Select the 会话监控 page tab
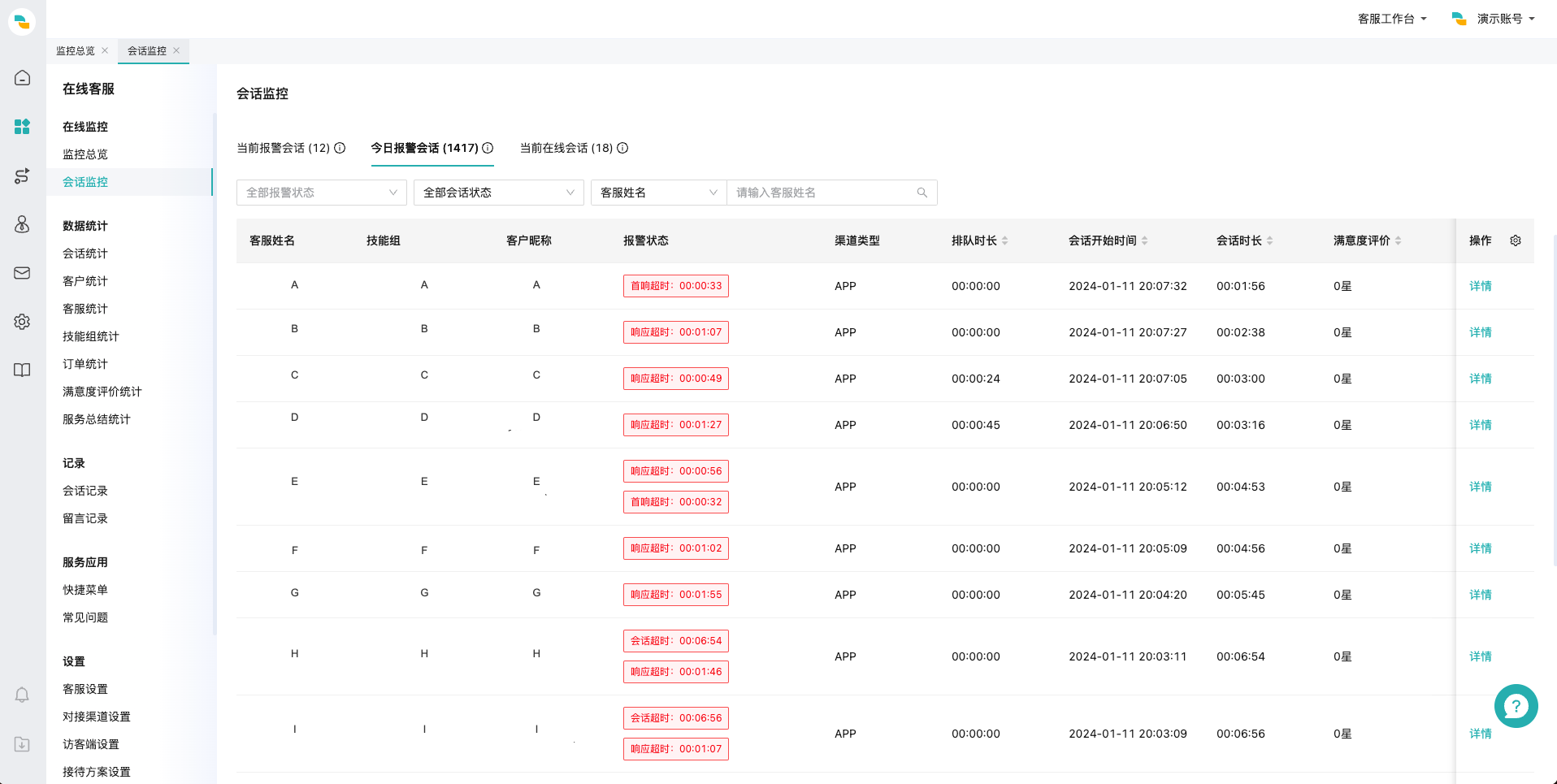This screenshot has height=784, width=1557. point(147,50)
